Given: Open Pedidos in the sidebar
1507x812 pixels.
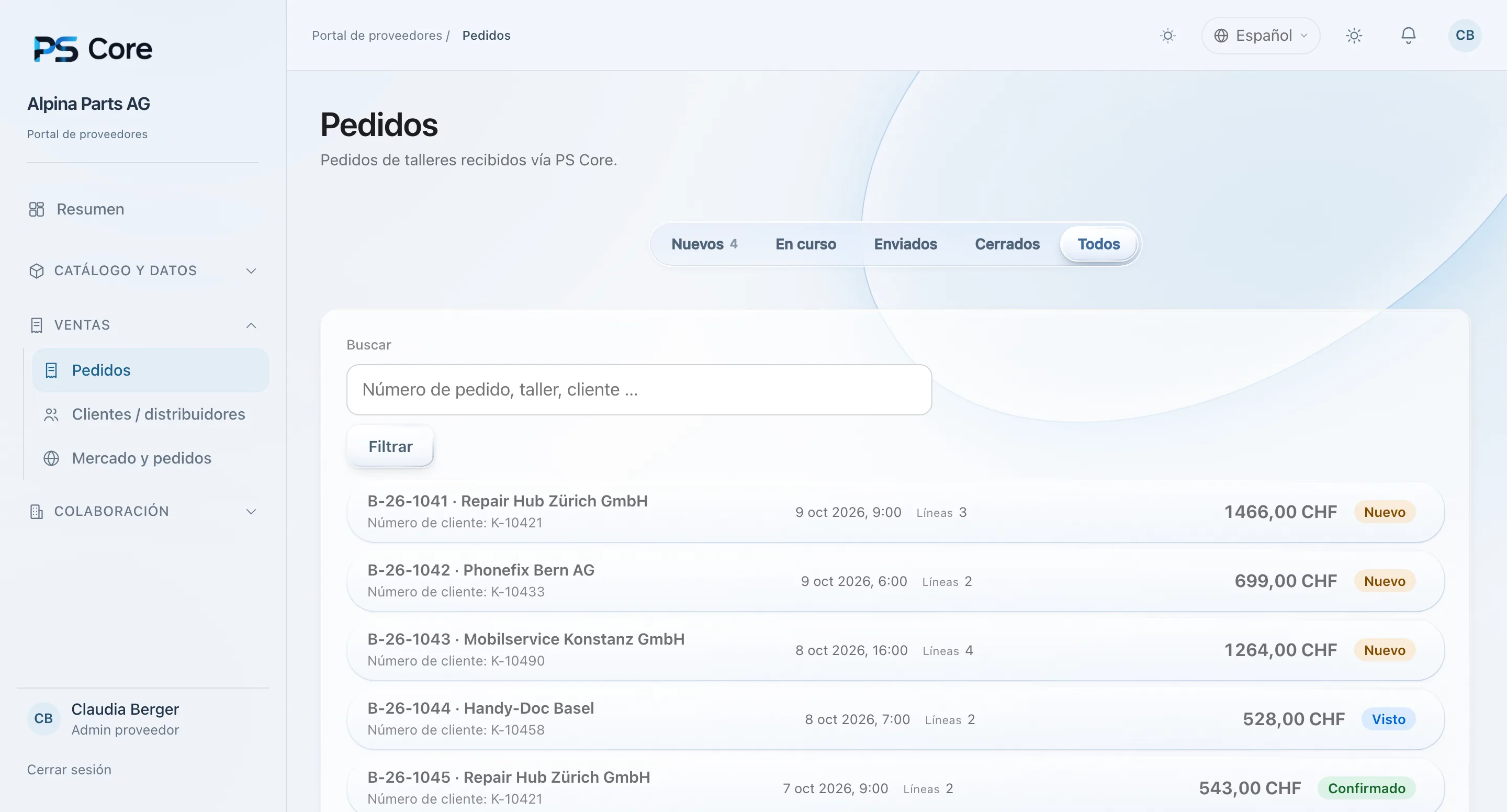Looking at the screenshot, I should 150,370.
